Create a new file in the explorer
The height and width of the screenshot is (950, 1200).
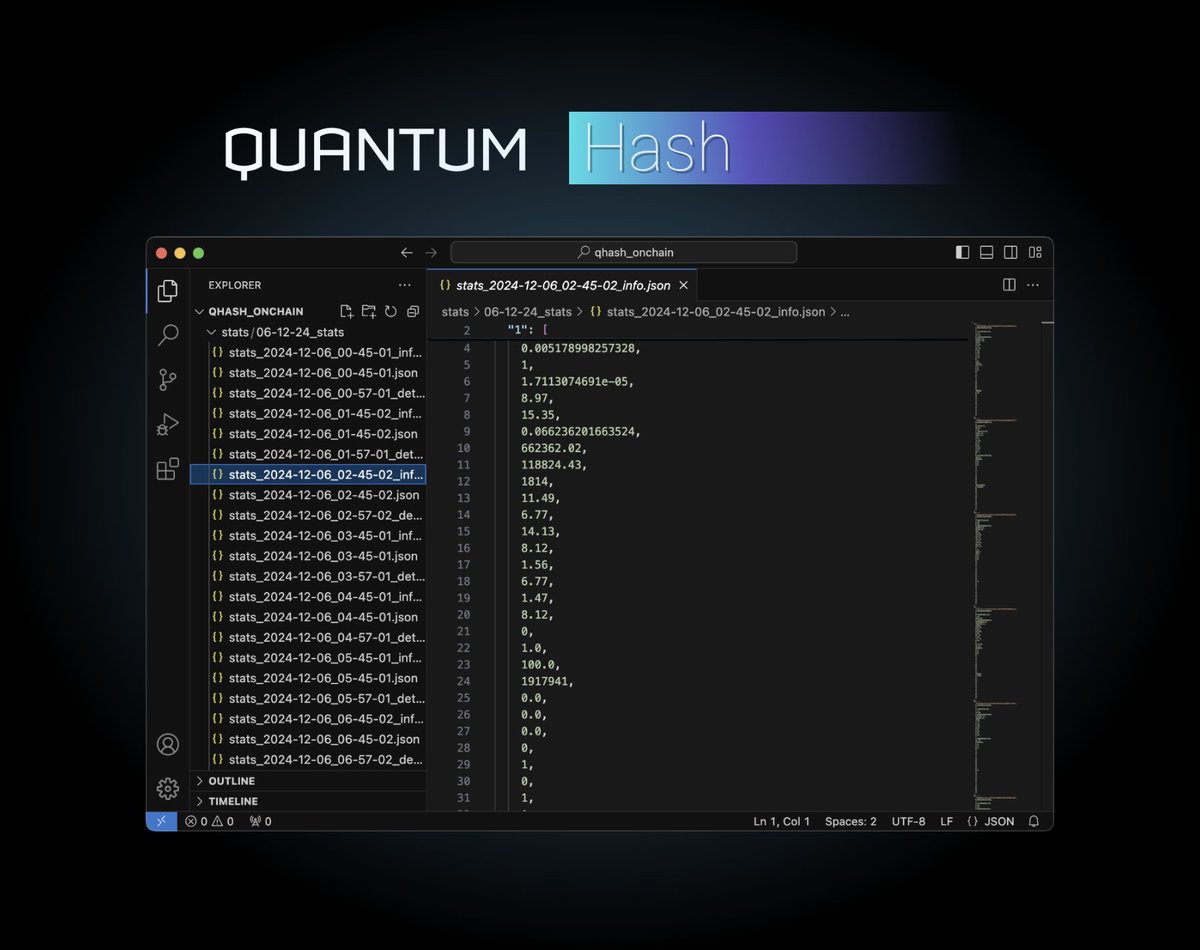pyautogui.click(x=344, y=311)
